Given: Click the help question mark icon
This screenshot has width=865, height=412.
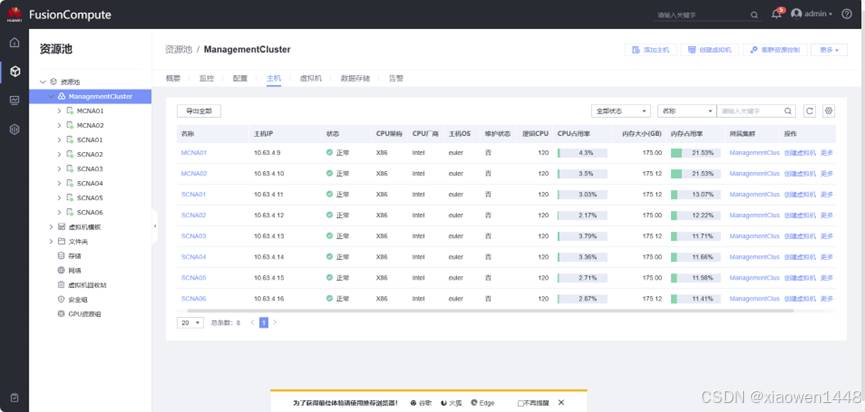Looking at the screenshot, I should [x=847, y=14].
